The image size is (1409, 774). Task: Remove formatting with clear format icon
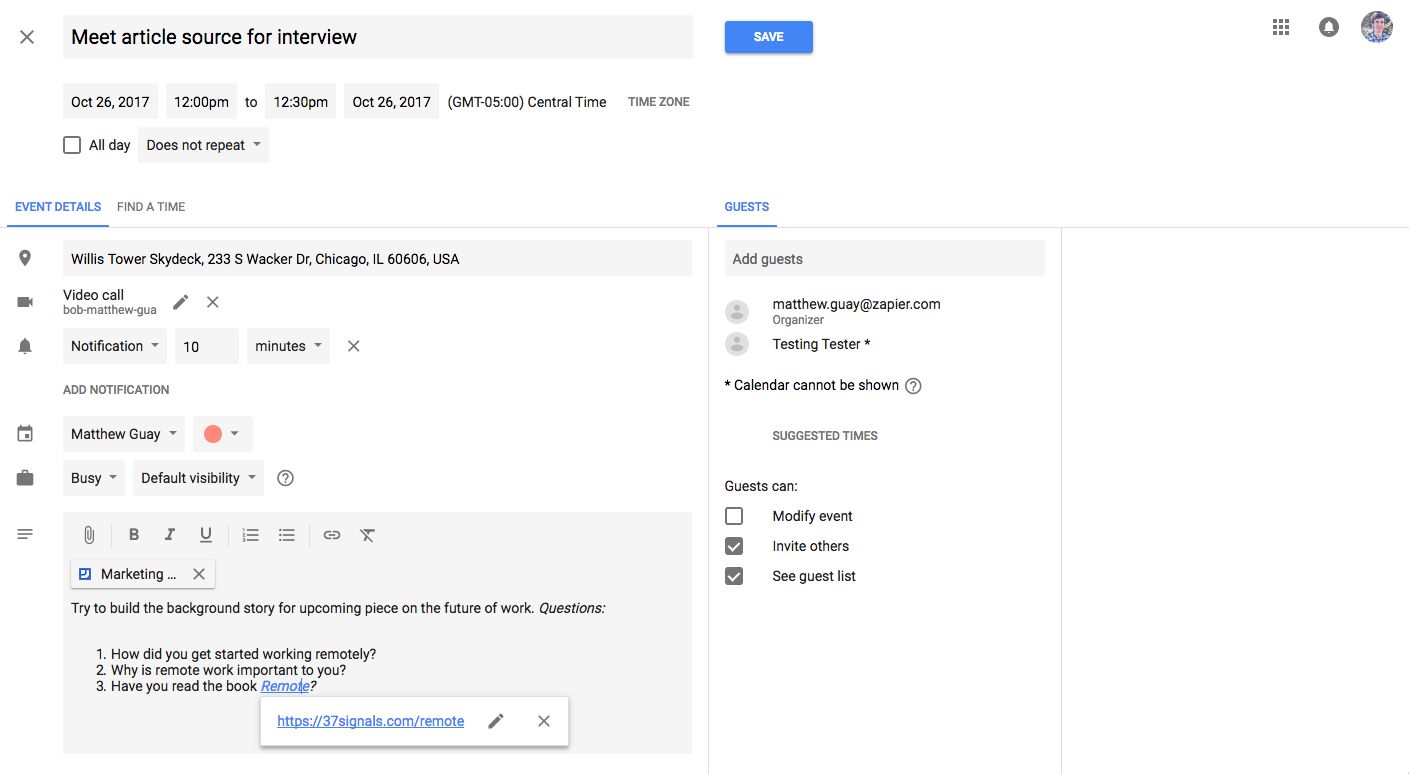coord(368,535)
